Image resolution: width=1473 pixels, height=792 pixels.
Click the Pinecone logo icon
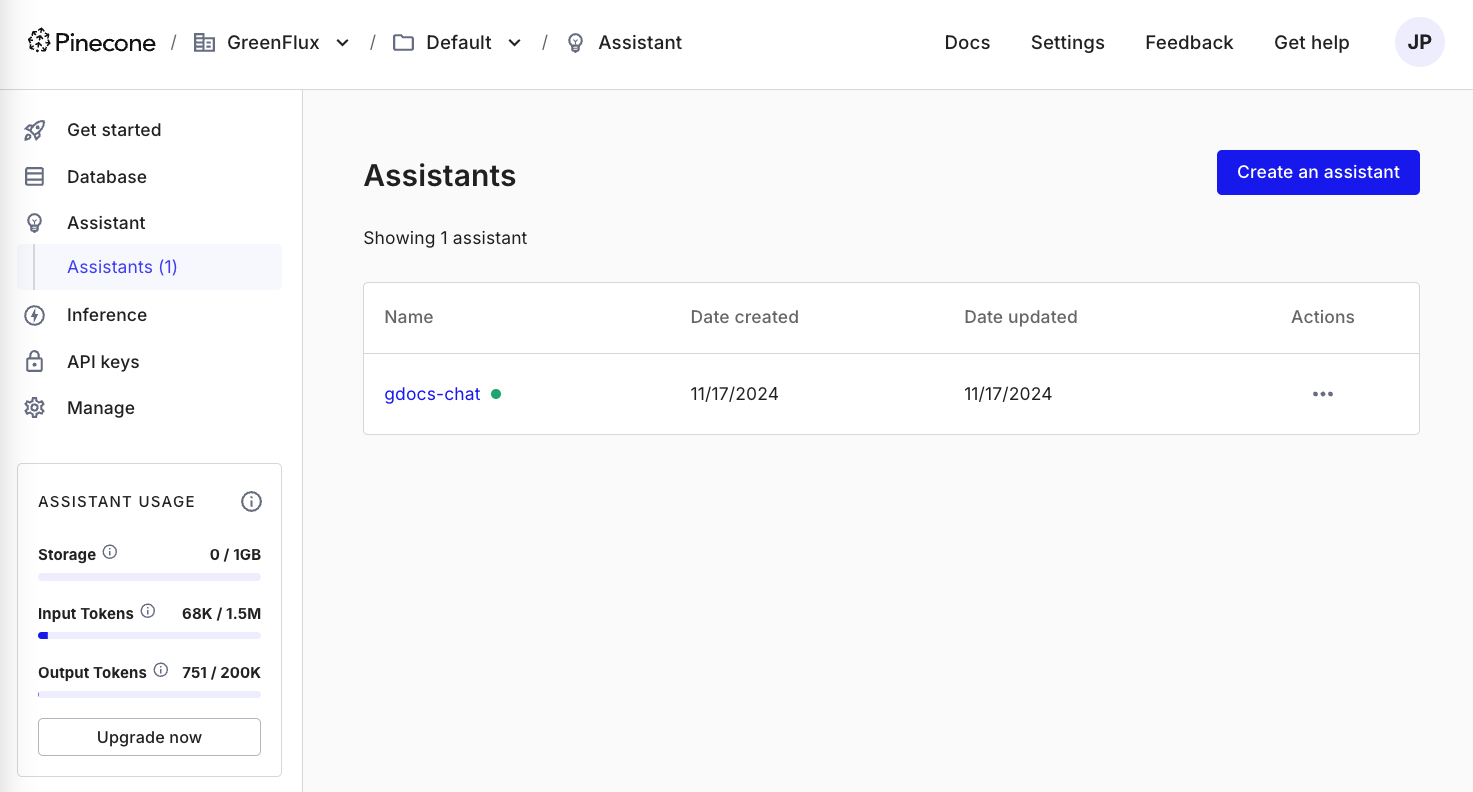[39, 41]
